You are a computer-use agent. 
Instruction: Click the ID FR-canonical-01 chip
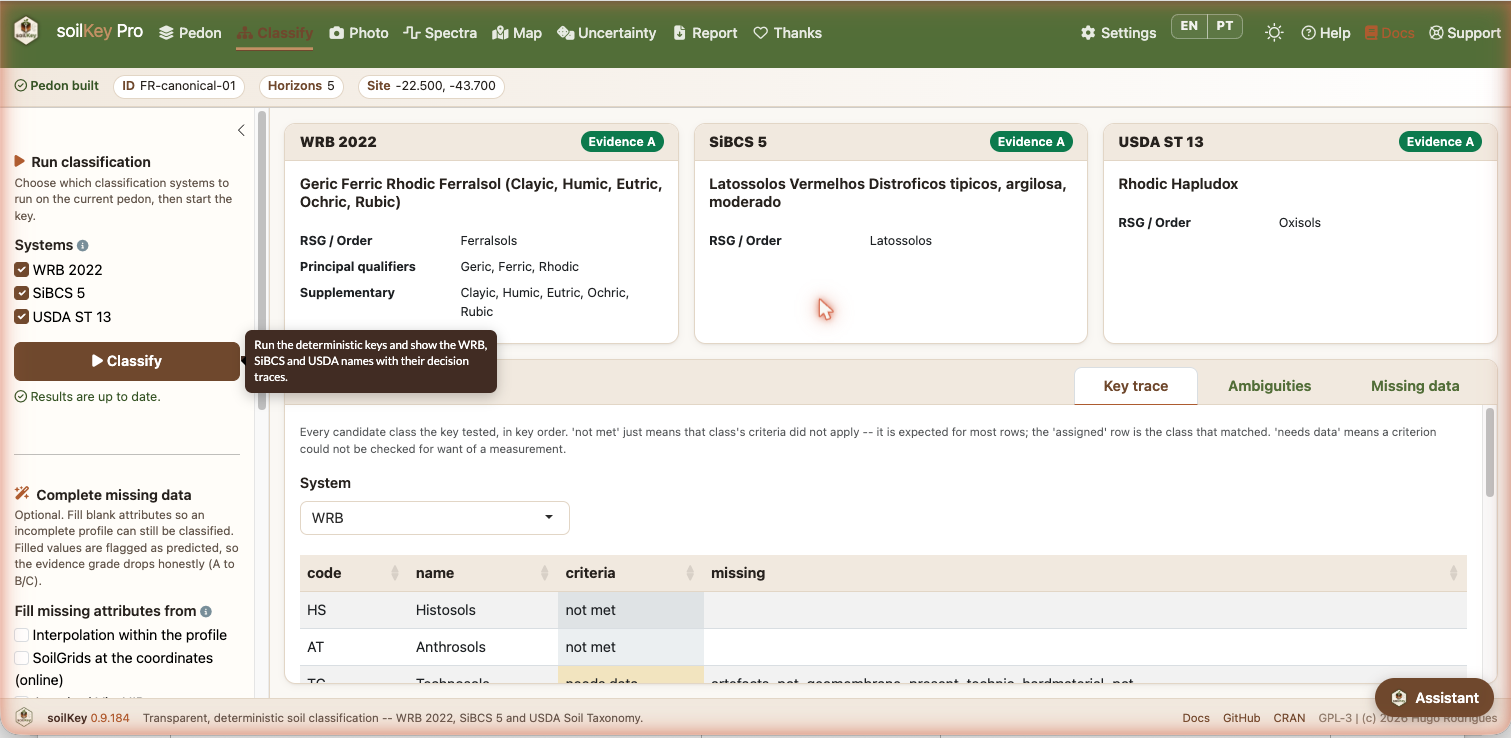[x=179, y=86]
